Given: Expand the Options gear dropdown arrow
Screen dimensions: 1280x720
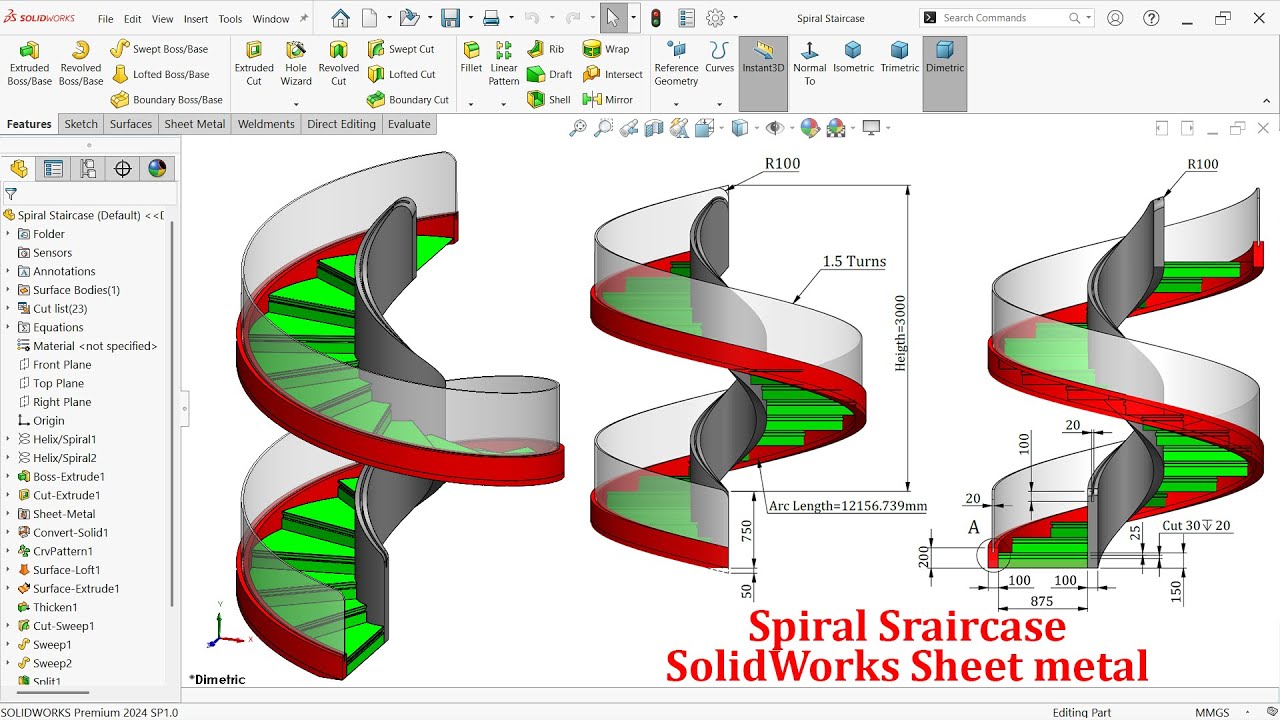Looking at the screenshot, I should 735,18.
